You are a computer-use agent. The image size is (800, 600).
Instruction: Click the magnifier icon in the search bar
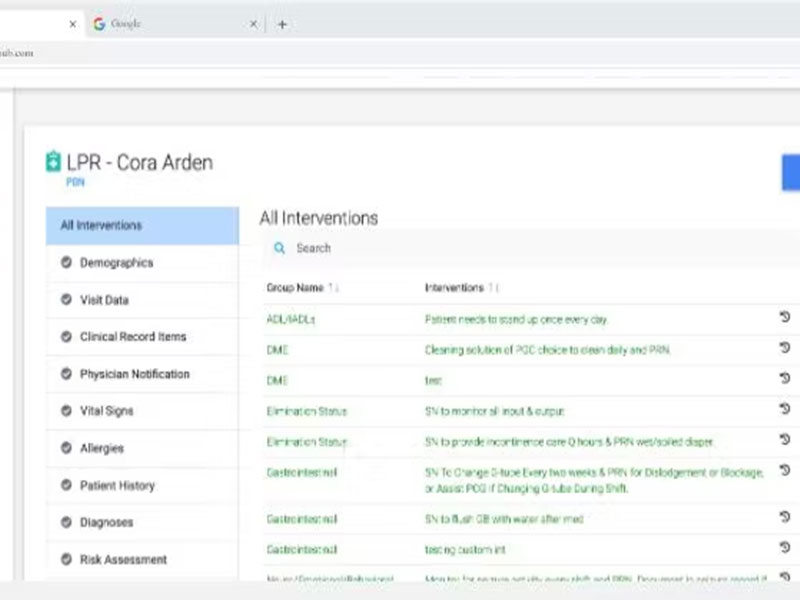click(280, 248)
